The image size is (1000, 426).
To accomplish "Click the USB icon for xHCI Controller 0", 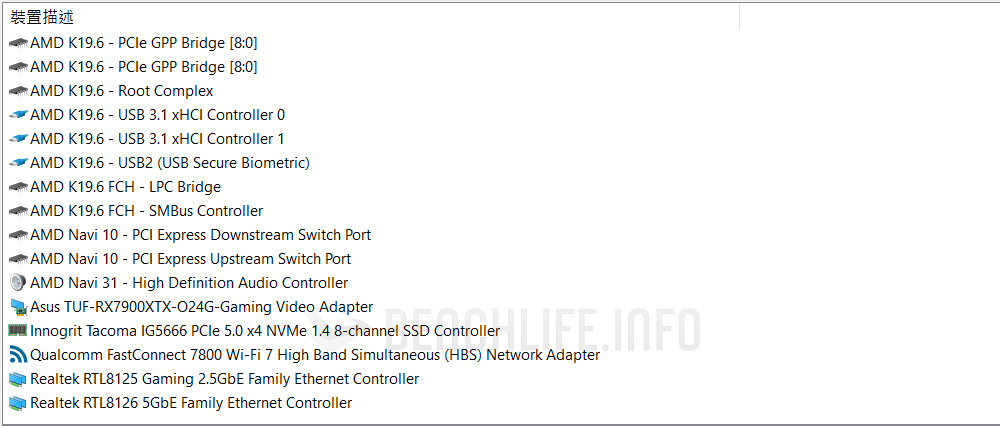I will 17,115.
